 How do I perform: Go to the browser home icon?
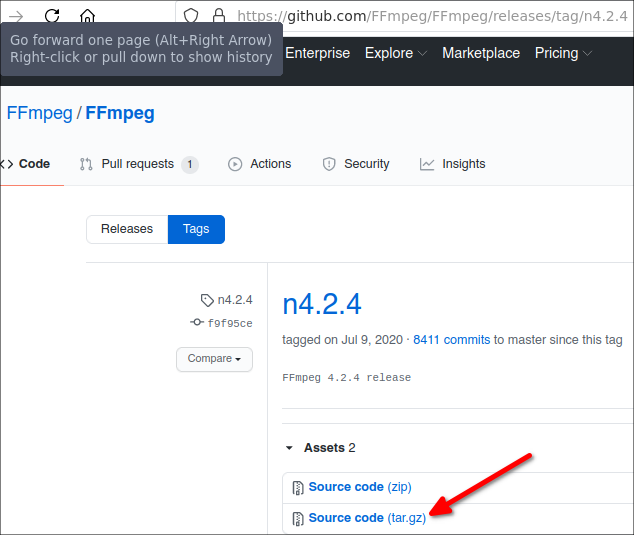[x=87, y=16]
